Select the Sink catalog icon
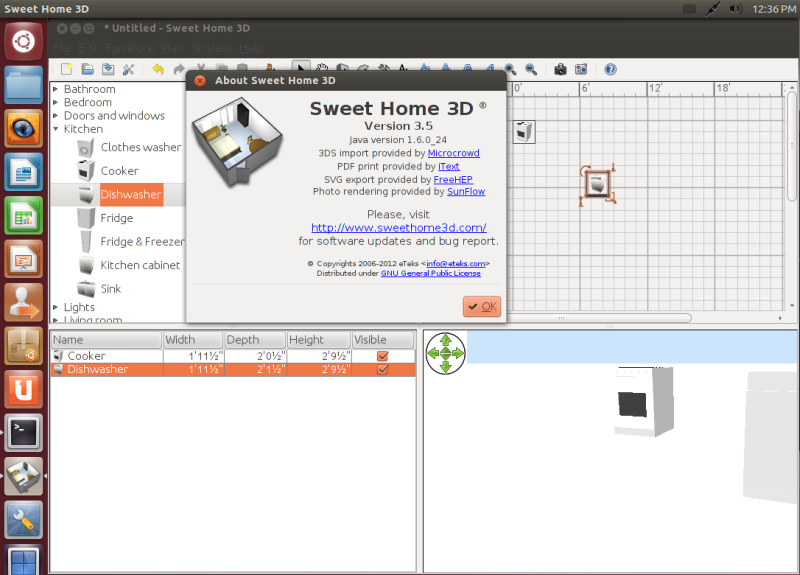 (86, 289)
